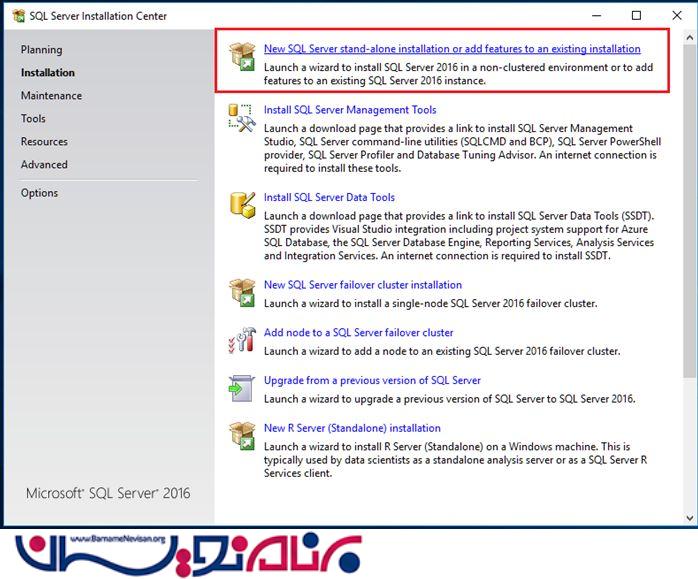Click the SQL Server Installation Center title icon
Image resolution: width=698 pixels, height=579 pixels.
17,16
